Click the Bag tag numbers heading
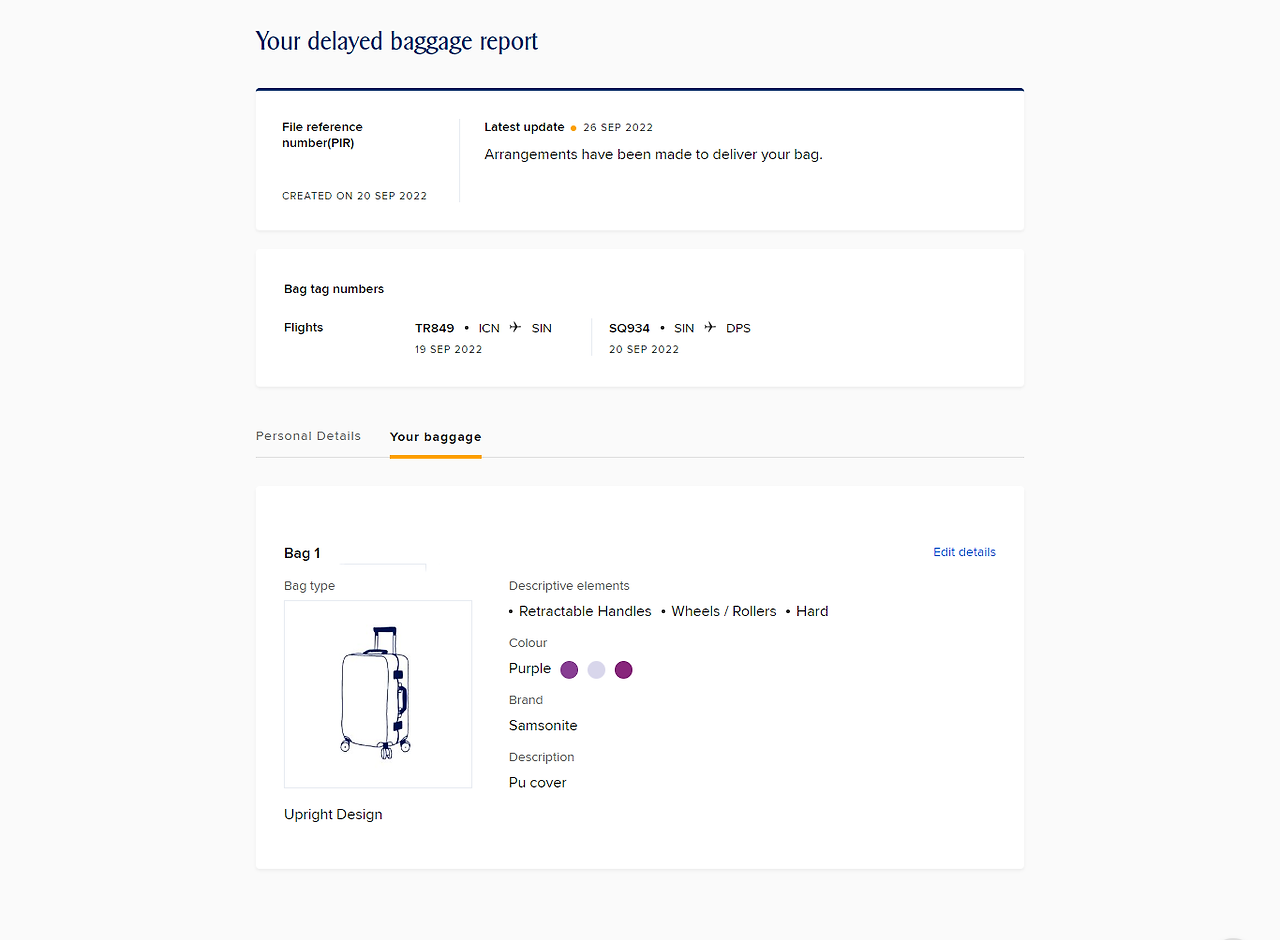Viewport: 1280px width, 940px height. pos(333,288)
